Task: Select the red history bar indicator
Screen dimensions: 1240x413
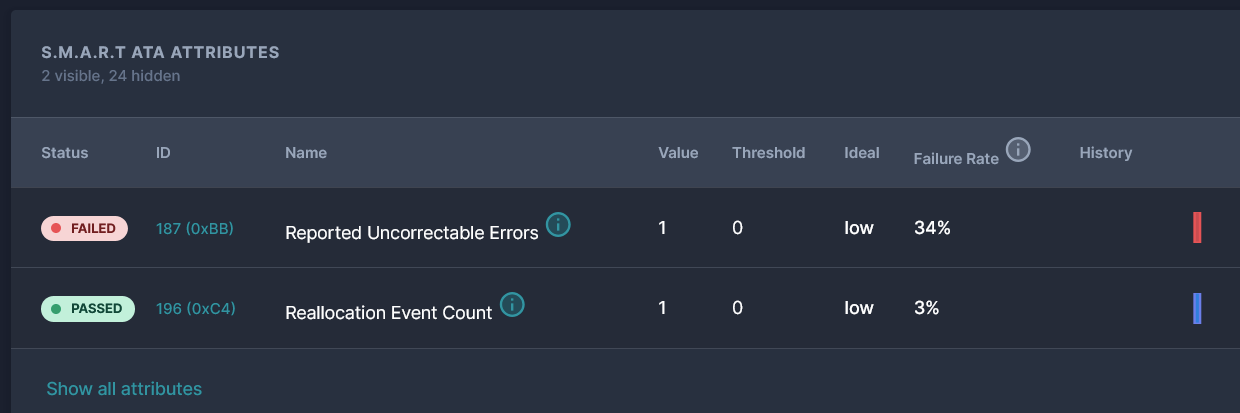Action: pos(1197,227)
